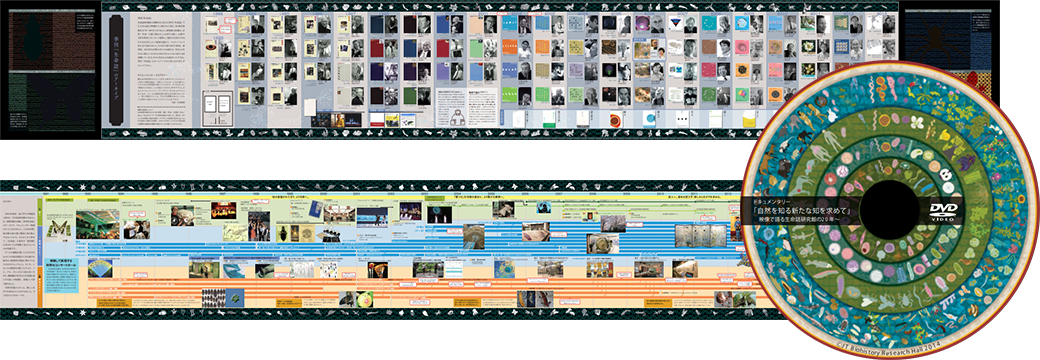The width and height of the screenshot is (1040, 360).
Task: Click the green melon-like image in the timeline
Action: (365, 299)
